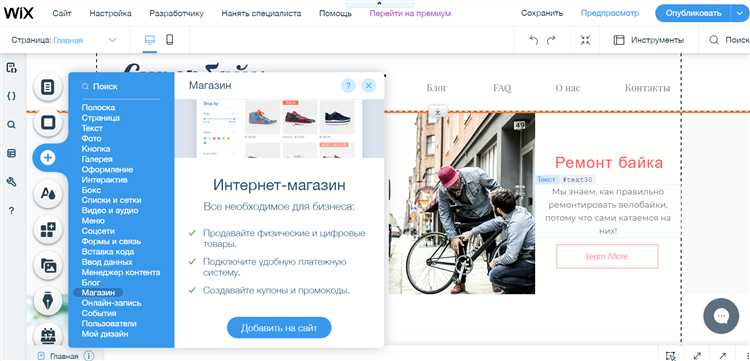The width and height of the screenshot is (750, 361).
Task: Open the chat bubble button
Action: point(721,316)
